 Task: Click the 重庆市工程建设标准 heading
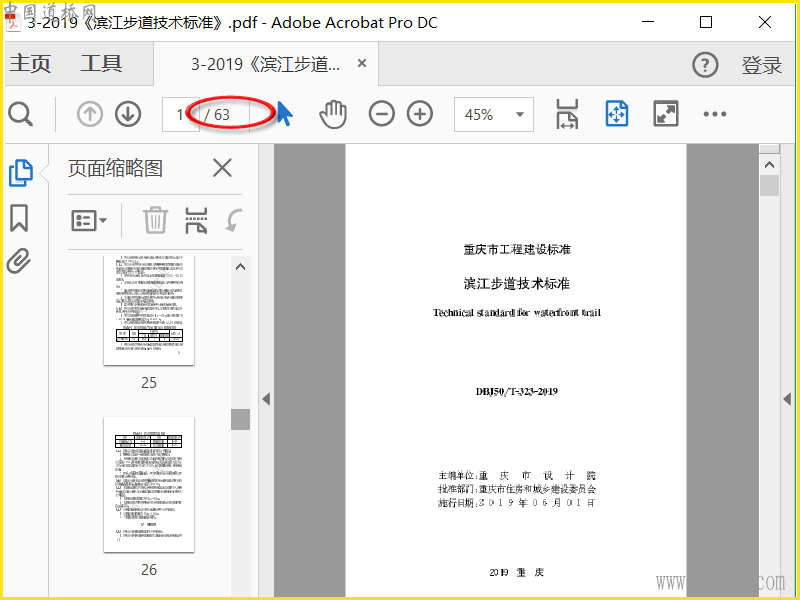pos(517,249)
